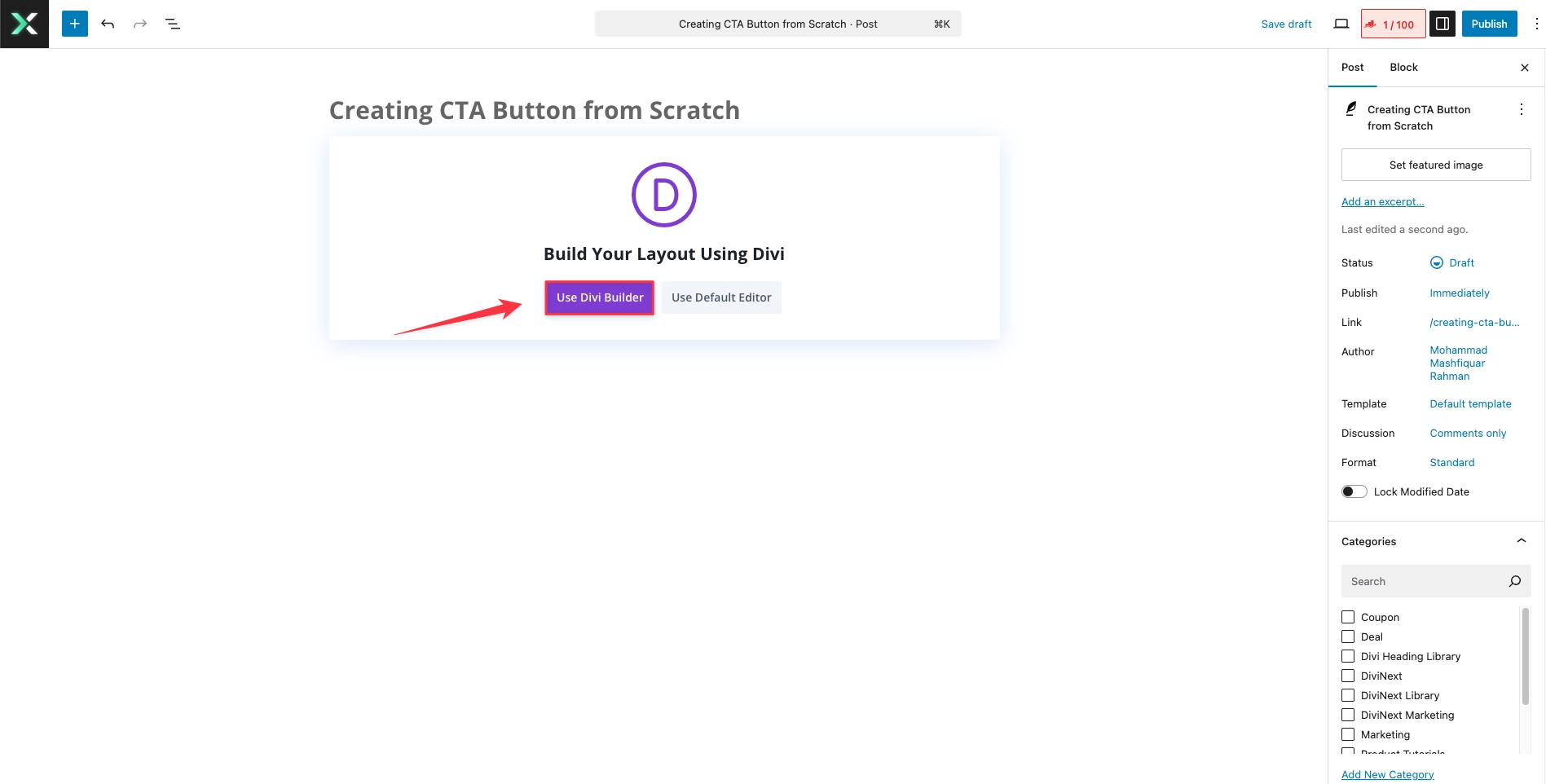This screenshot has height=784, width=1546.
Task: Click the post title Creating CTA Button from Scratch
Action: 535,110
